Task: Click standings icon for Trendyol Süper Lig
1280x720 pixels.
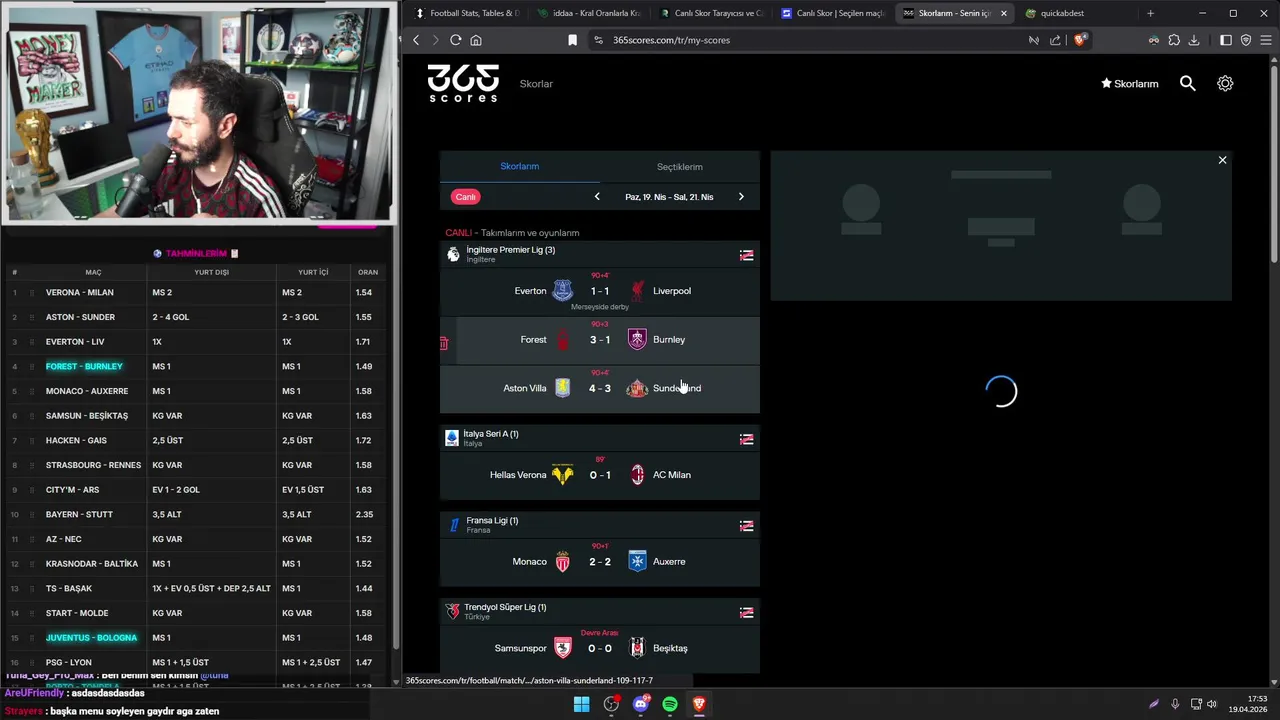Action: coord(746,613)
